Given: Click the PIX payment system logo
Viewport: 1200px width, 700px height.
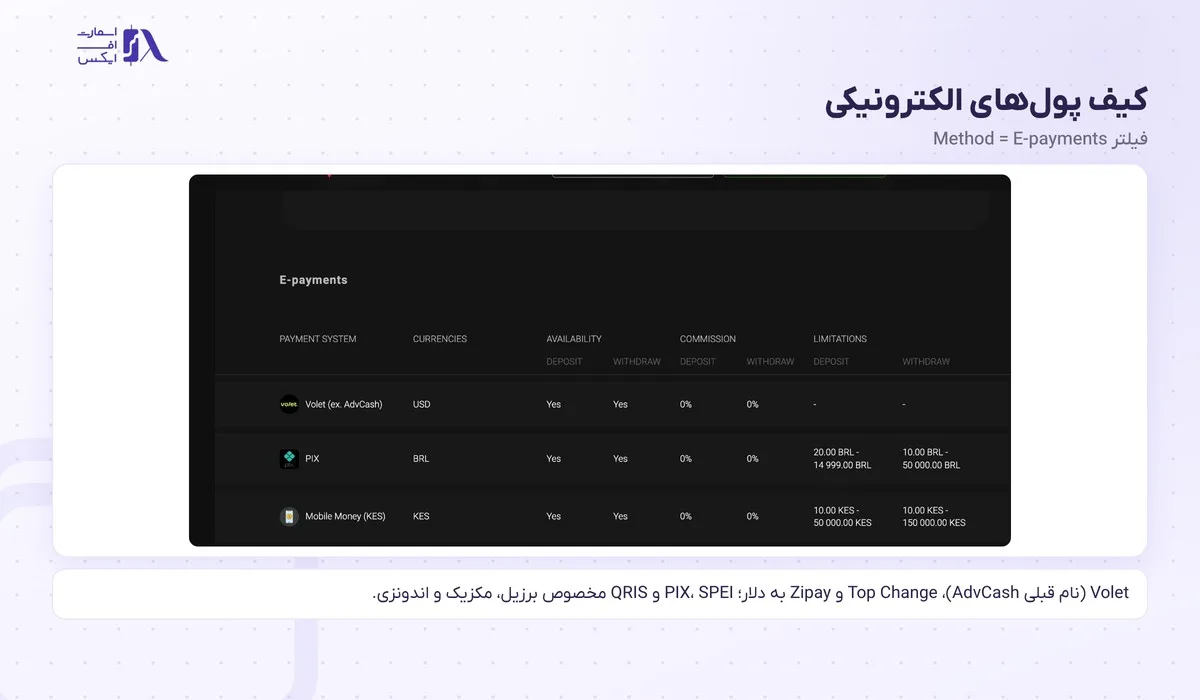Looking at the screenshot, I should click(x=289, y=459).
